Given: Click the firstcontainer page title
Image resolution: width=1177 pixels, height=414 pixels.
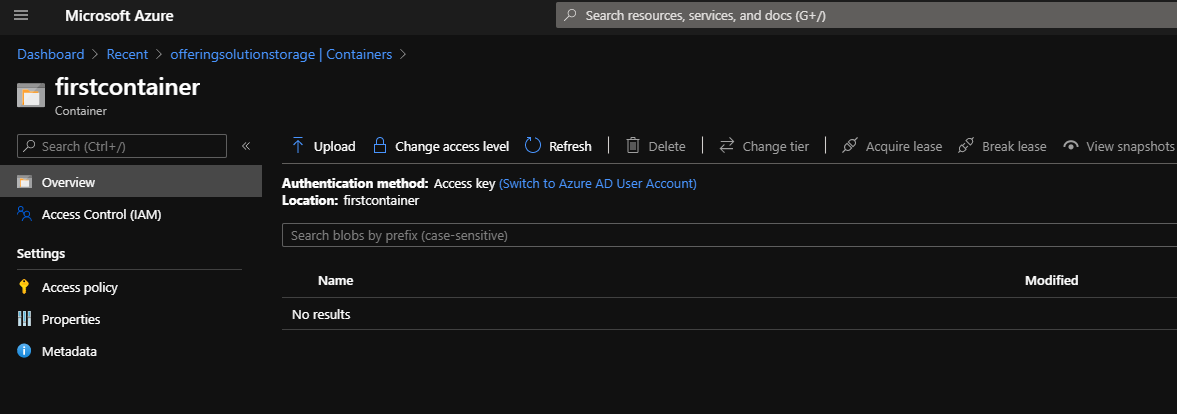Looking at the screenshot, I should coord(128,87).
